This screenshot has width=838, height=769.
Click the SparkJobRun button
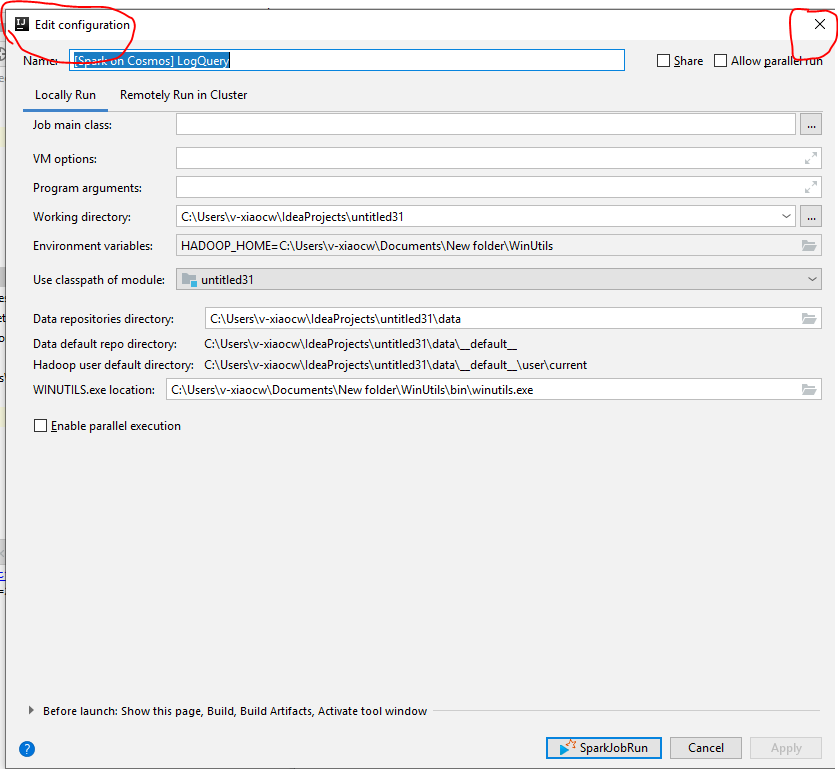pos(603,747)
